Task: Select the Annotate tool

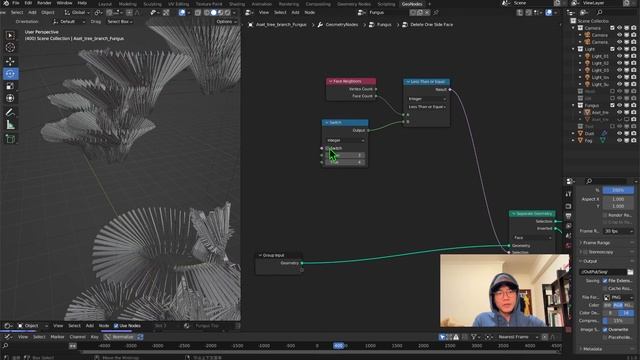Action: pos(10,112)
